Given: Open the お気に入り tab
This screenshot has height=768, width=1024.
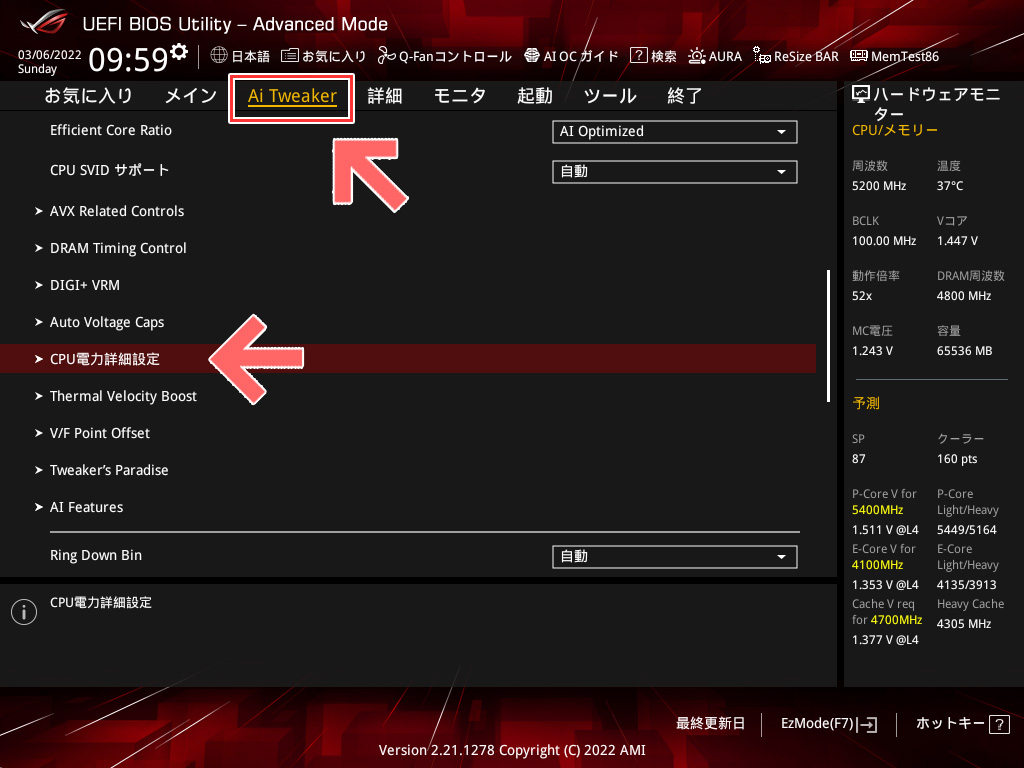Looking at the screenshot, I should (x=89, y=96).
